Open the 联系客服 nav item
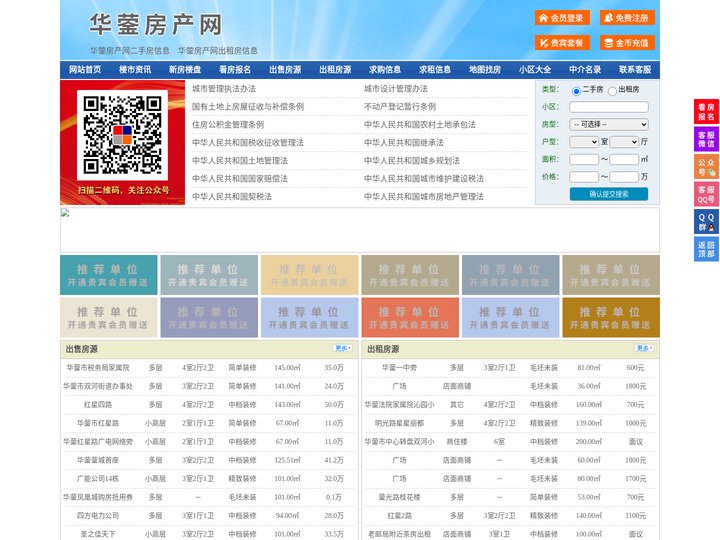This screenshot has height=540, width=720. click(635, 70)
